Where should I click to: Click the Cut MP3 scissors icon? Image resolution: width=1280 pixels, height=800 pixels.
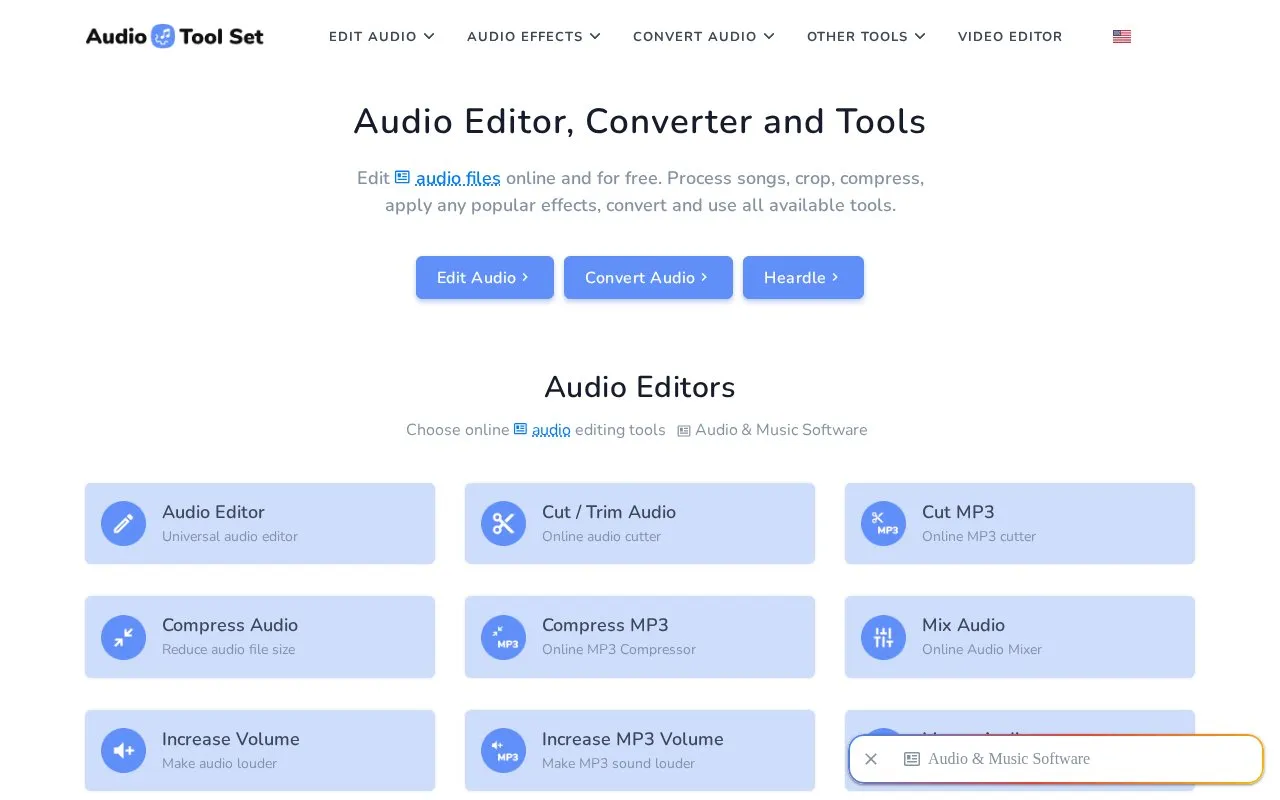[883, 523]
